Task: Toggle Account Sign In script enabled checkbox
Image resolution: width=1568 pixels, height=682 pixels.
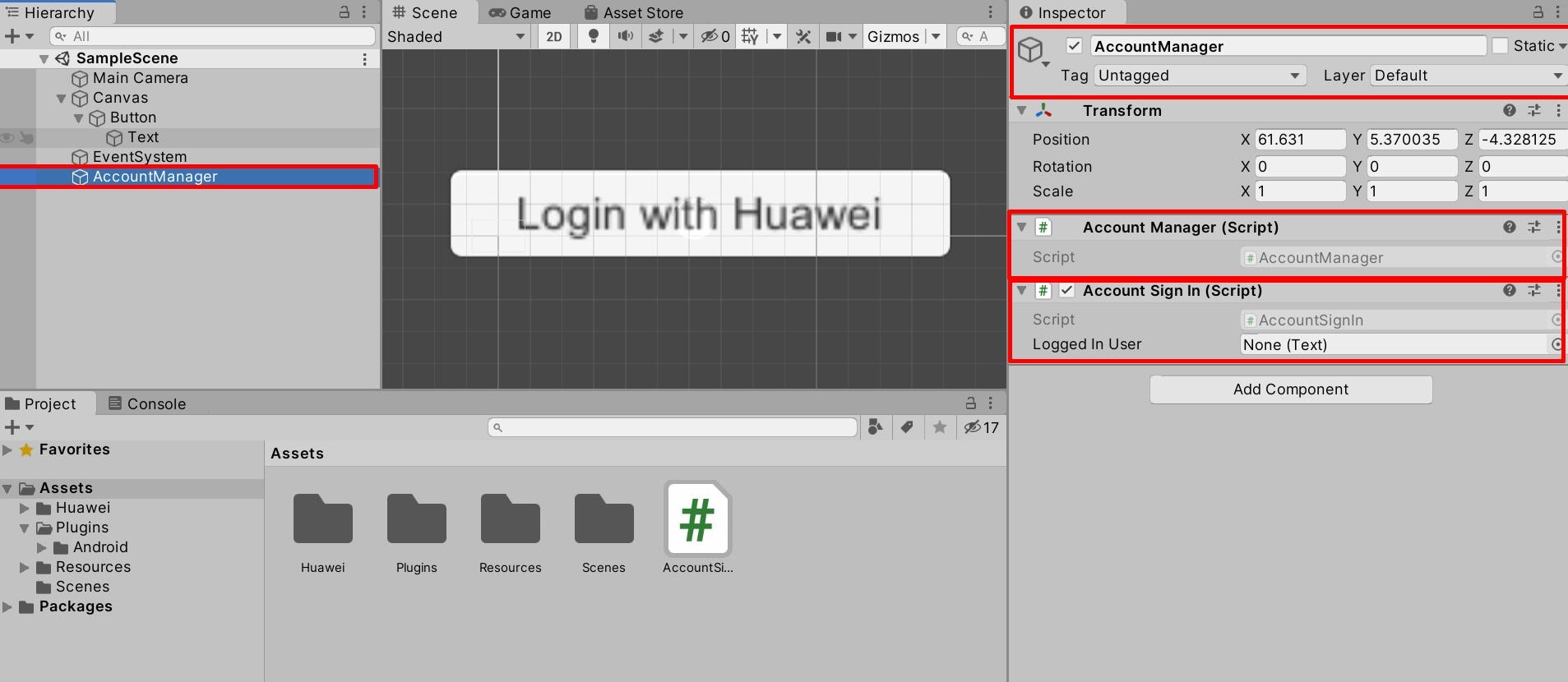Action: coord(1067,290)
